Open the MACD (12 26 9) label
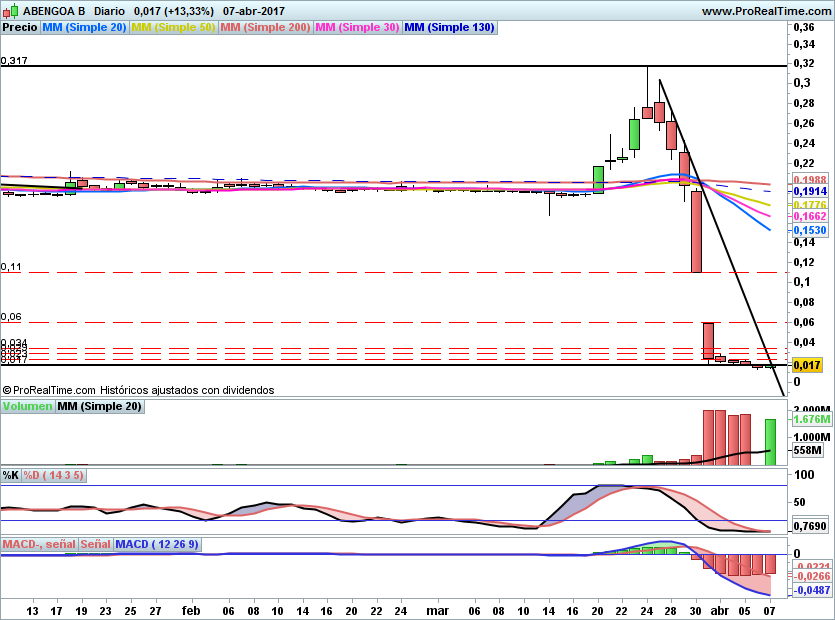The height and width of the screenshot is (620, 835). (x=158, y=545)
